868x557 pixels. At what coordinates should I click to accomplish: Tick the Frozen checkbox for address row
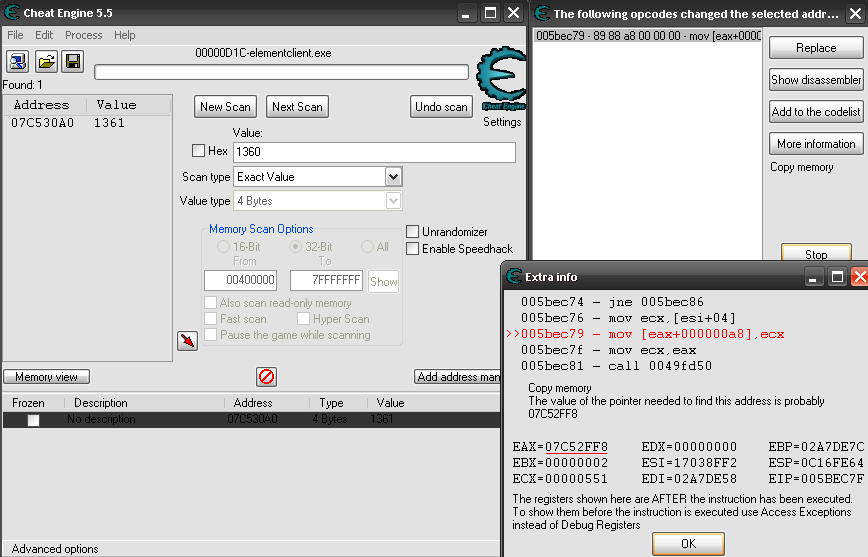click(x=34, y=420)
